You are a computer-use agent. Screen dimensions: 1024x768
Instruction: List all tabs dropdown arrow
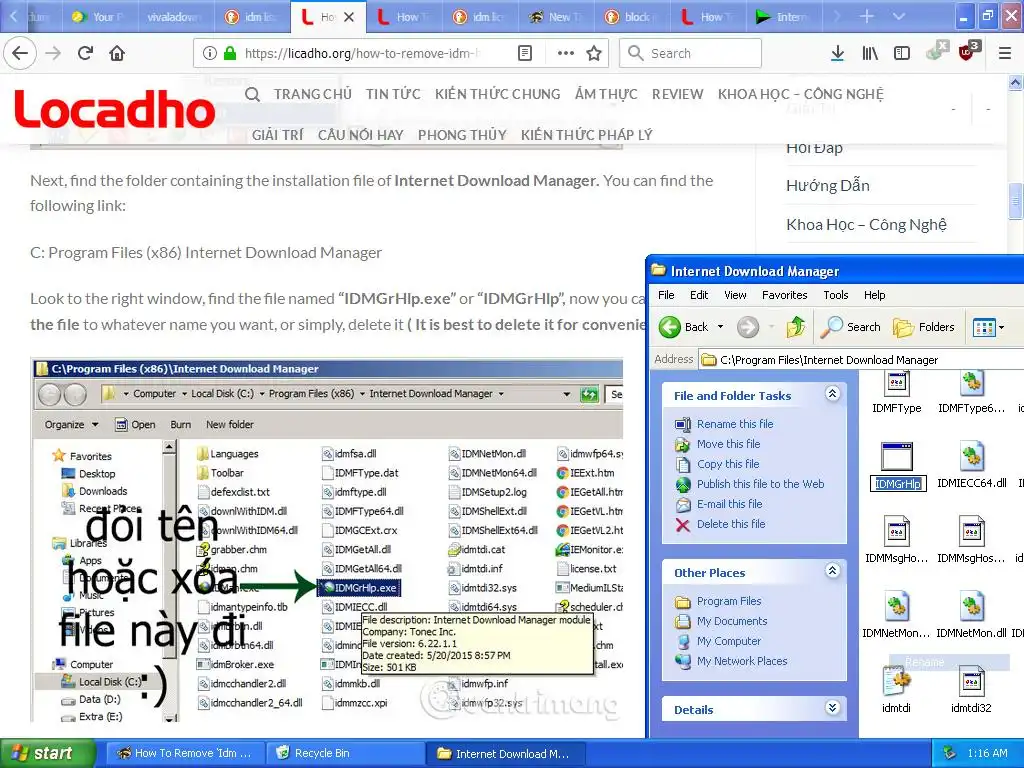coord(899,16)
